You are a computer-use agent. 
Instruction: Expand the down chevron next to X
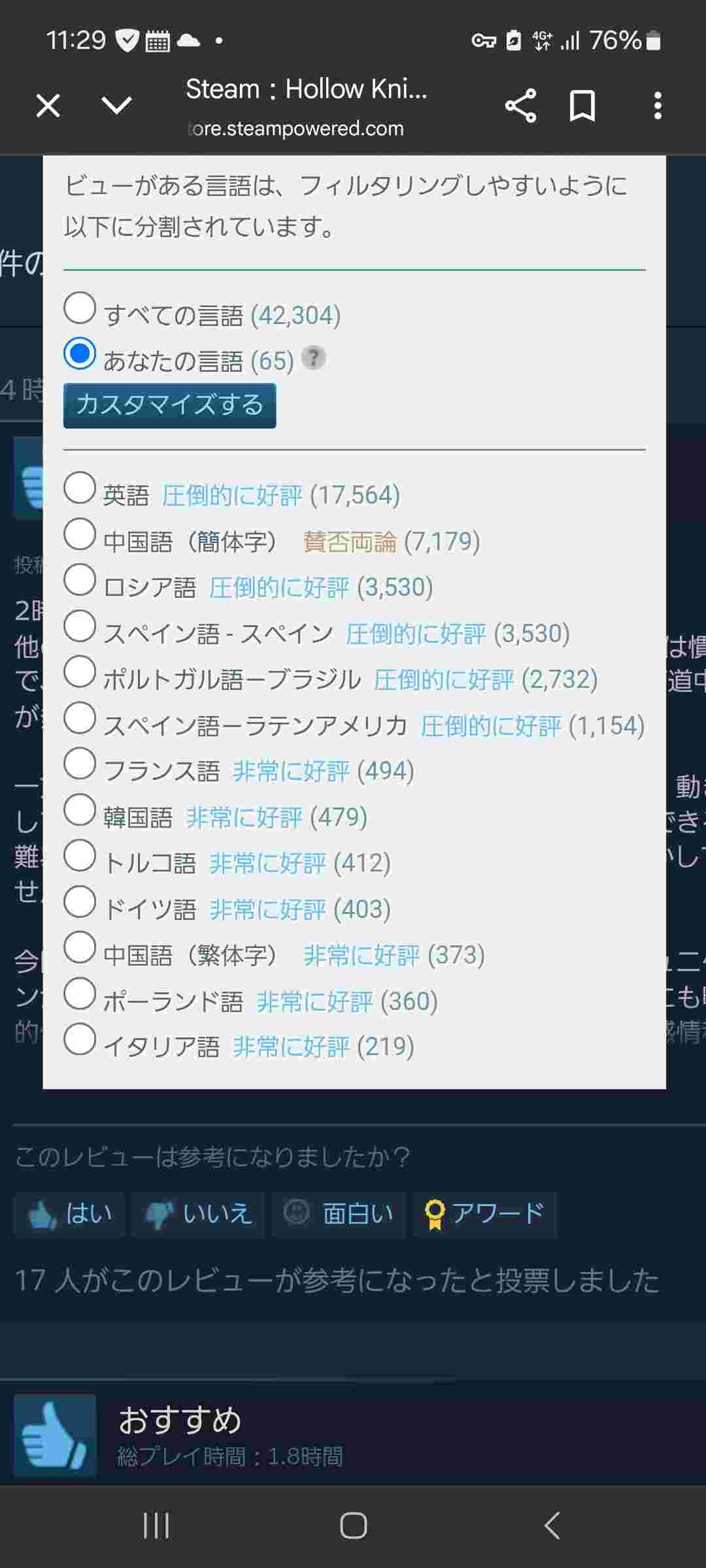tap(117, 105)
